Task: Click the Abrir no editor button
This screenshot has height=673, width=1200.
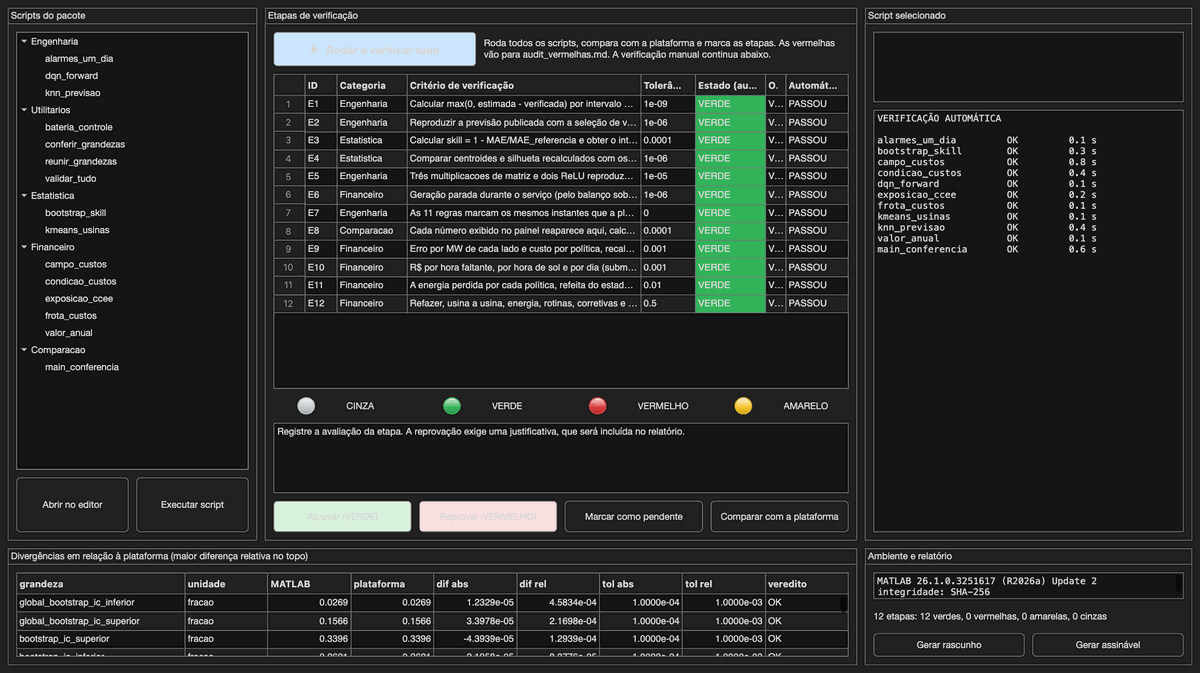Action: (x=72, y=505)
